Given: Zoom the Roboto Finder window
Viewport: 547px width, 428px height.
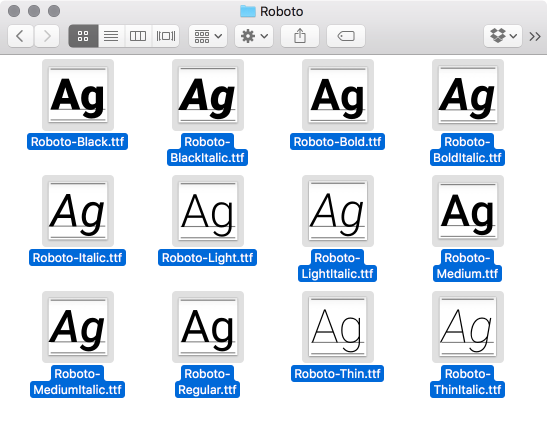Looking at the screenshot, I should click(x=54, y=11).
